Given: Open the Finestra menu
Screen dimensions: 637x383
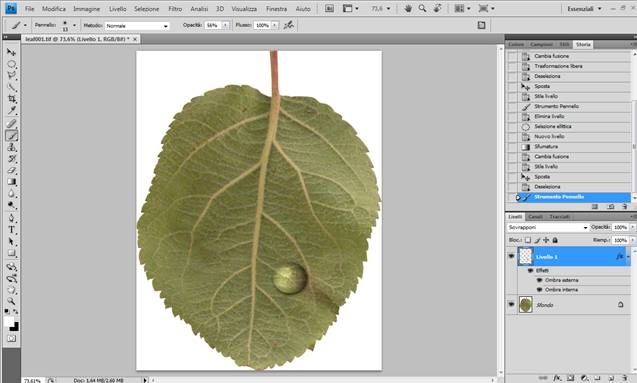Looking at the screenshot, I should coord(276,9).
